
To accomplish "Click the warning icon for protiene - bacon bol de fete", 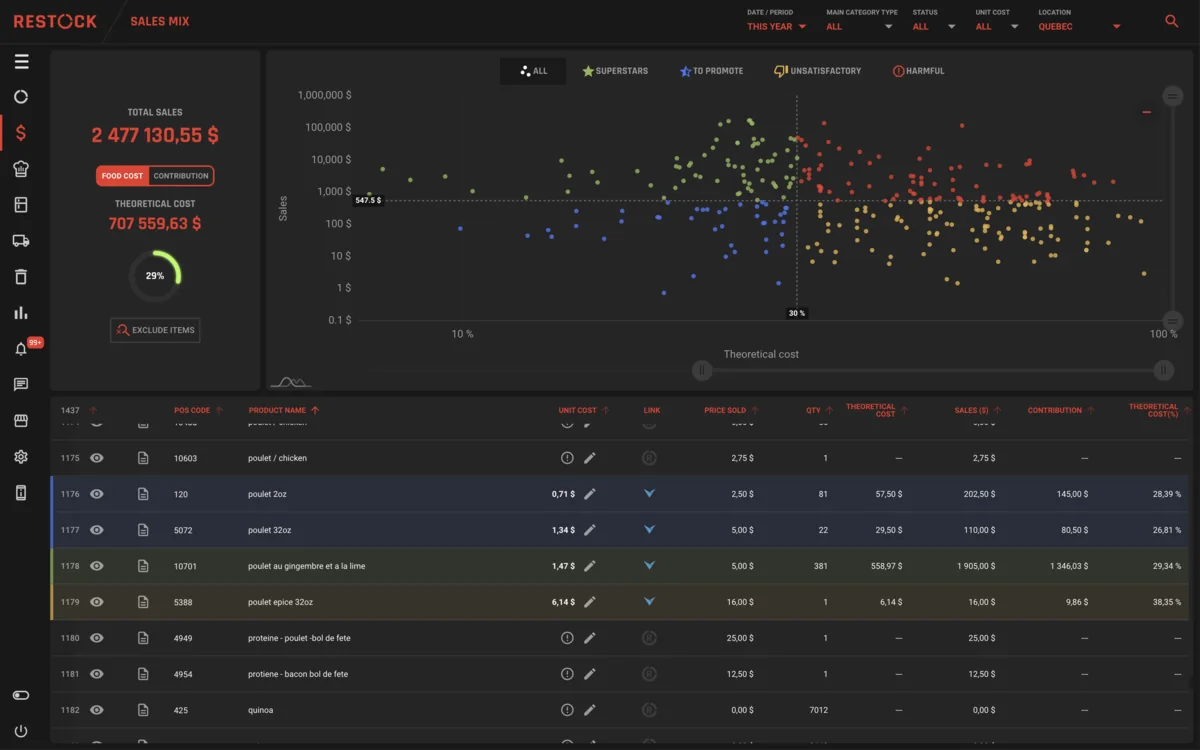I will (567, 674).
